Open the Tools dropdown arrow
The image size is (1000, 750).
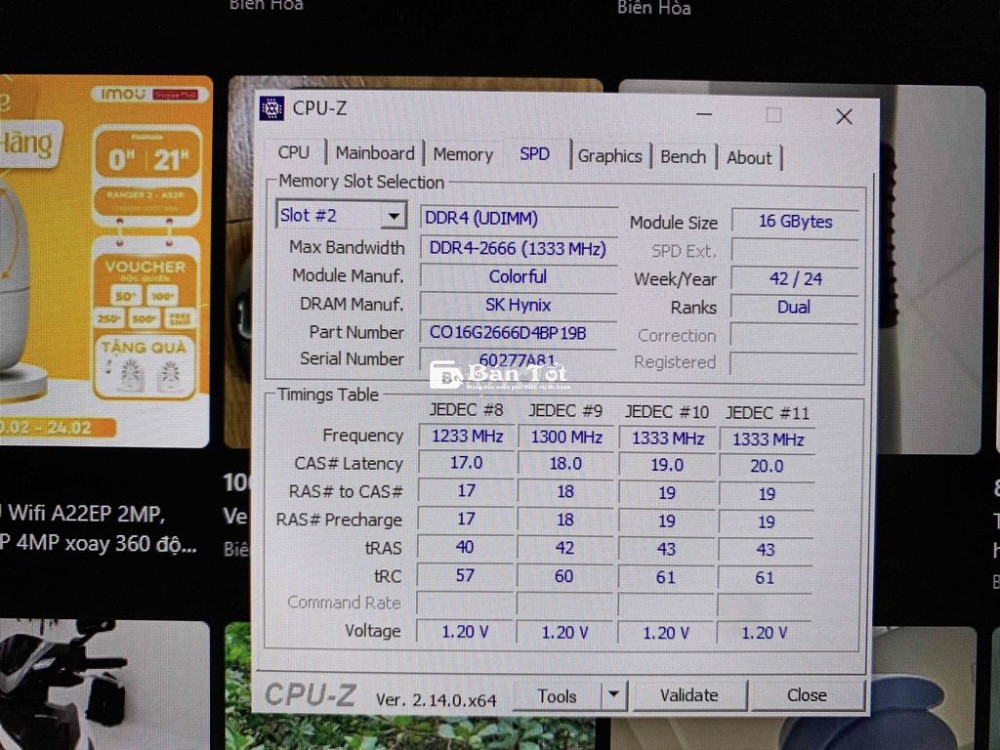614,695
